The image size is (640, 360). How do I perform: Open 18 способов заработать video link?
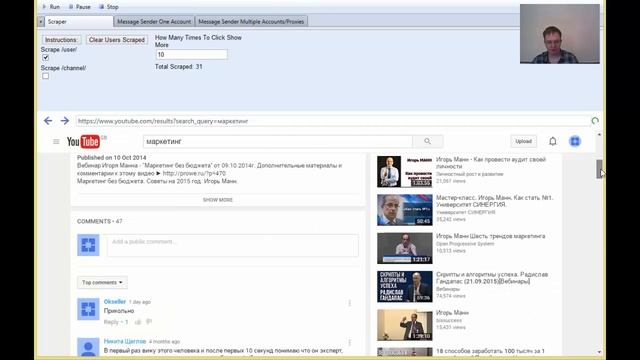coord(490,351)
